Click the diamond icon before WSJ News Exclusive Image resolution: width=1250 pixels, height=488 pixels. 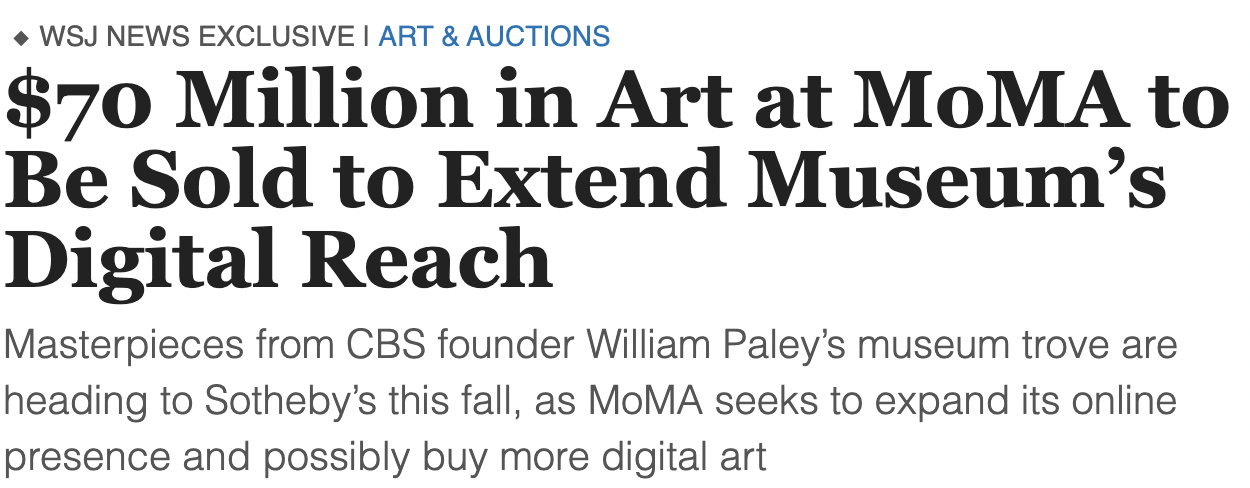tap(21, 39)
